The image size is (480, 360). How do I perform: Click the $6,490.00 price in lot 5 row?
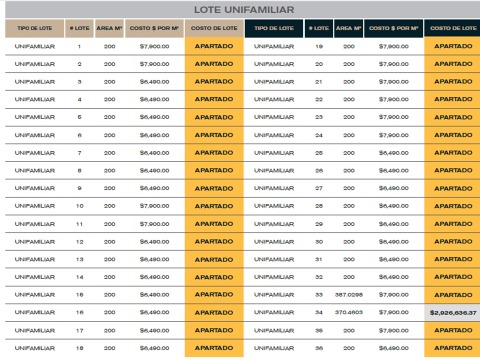[x=154, y=117]
